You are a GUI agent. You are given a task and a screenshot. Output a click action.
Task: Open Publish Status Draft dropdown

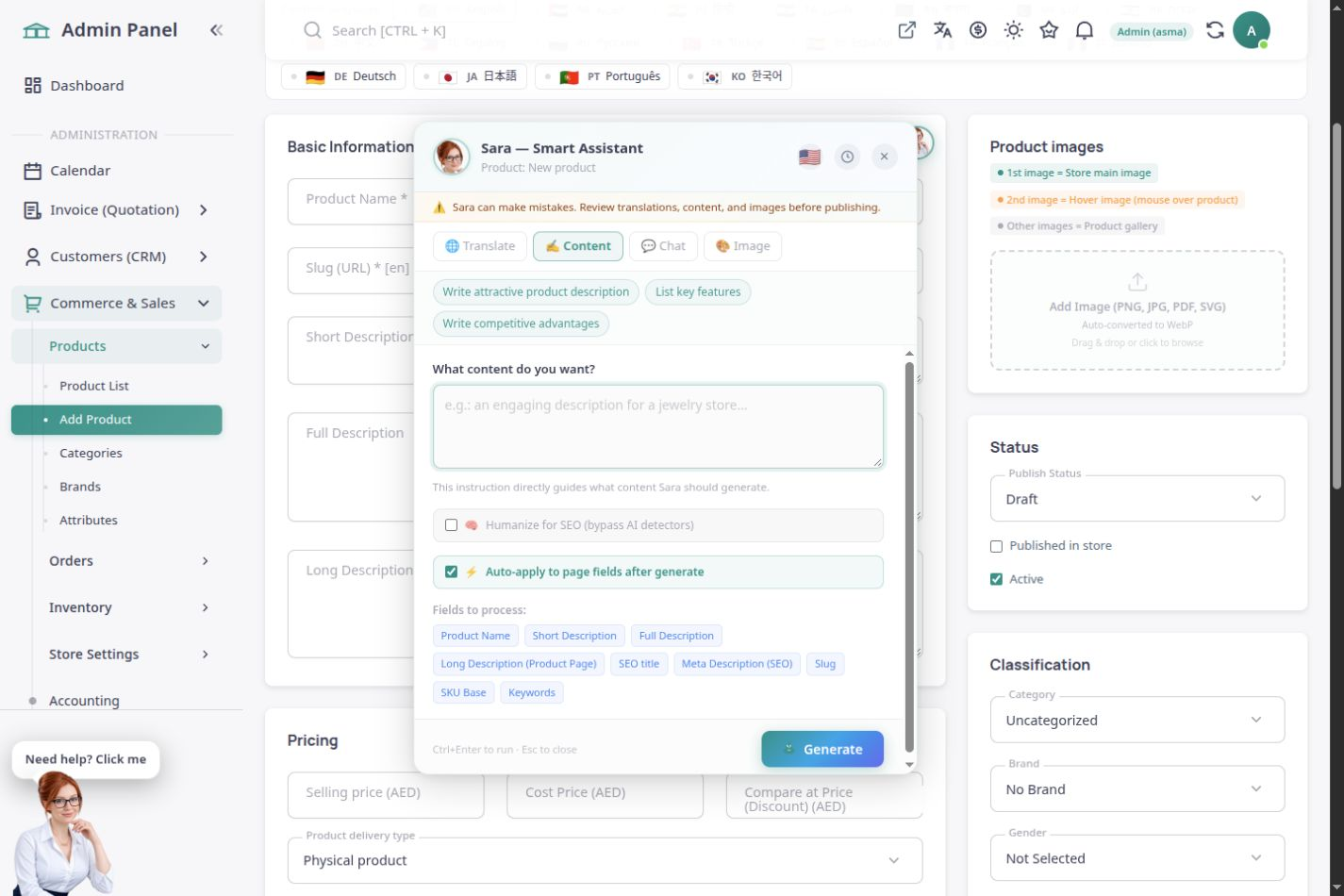point(1137,499)
